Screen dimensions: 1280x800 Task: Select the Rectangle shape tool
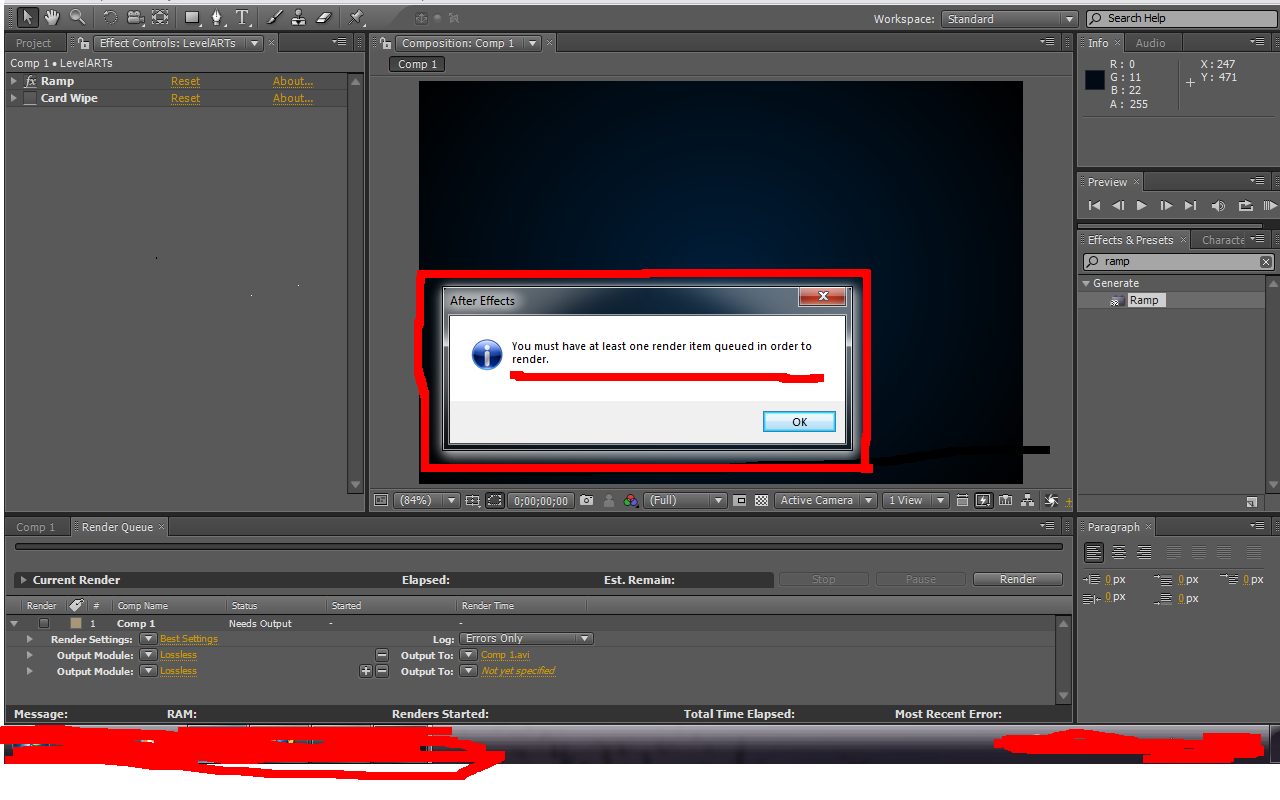pos(192,17)
